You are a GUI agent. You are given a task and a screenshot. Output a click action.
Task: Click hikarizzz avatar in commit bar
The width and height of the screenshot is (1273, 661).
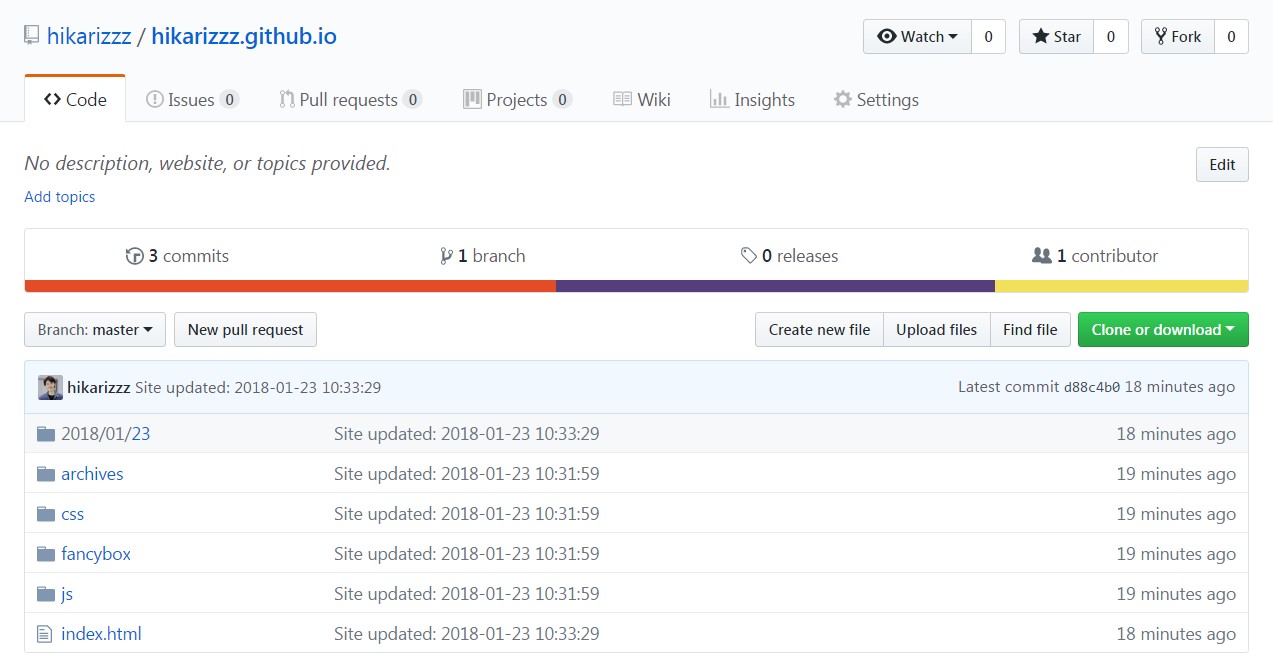click(x=50, y=387)
